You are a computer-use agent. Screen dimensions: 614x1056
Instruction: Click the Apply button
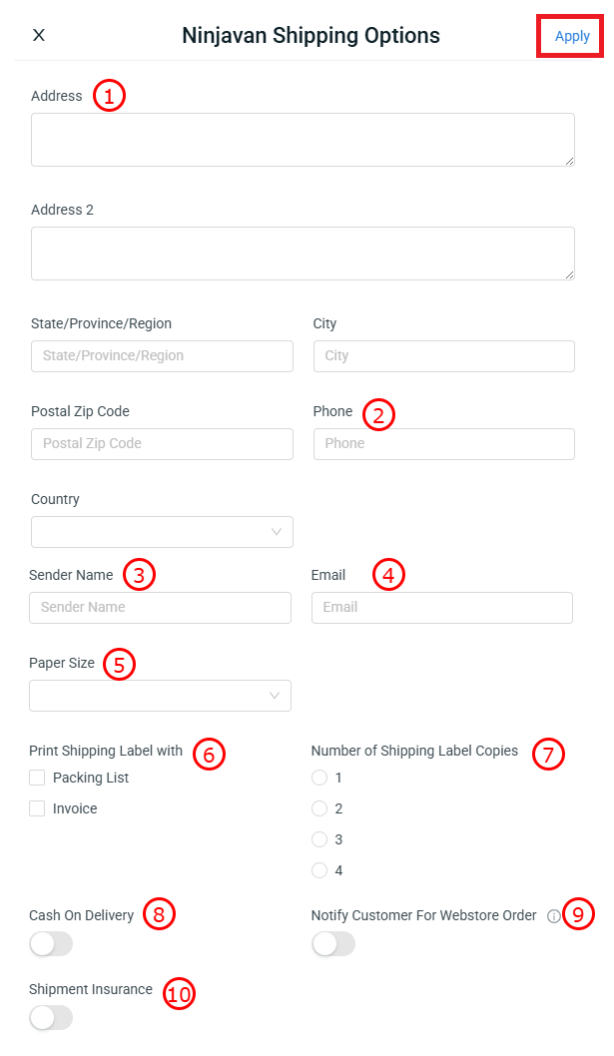(x=572, y=36)
